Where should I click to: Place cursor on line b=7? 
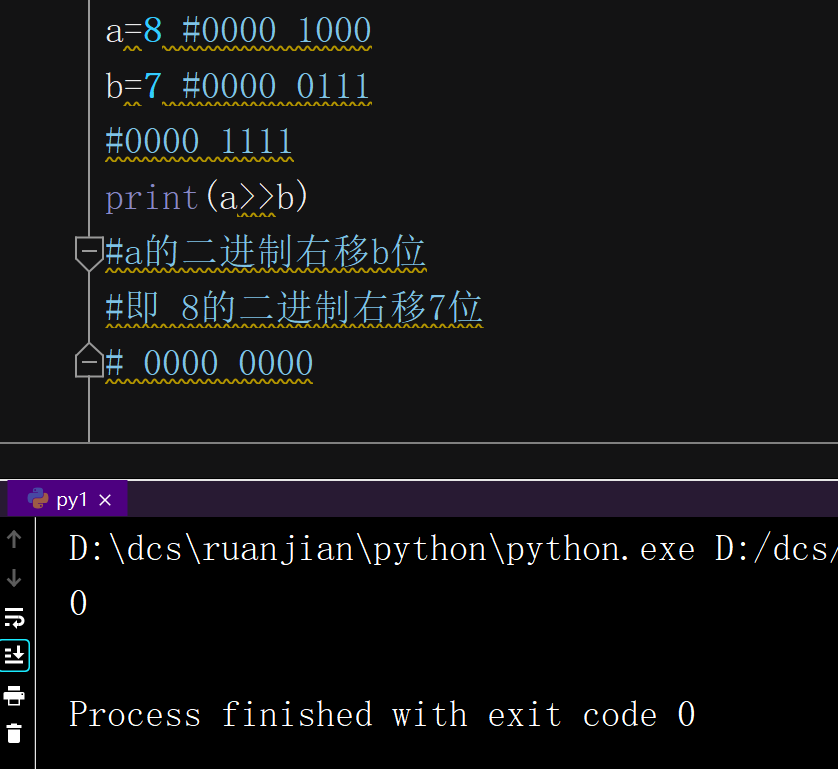(238, 87)
